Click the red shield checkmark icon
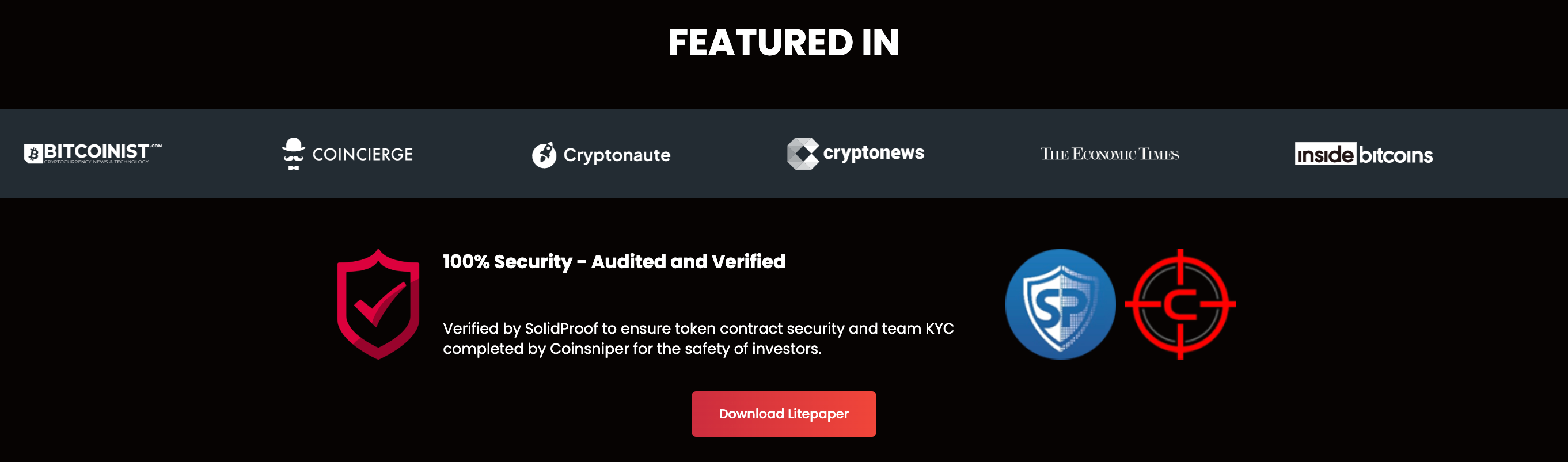 (378, 304)
